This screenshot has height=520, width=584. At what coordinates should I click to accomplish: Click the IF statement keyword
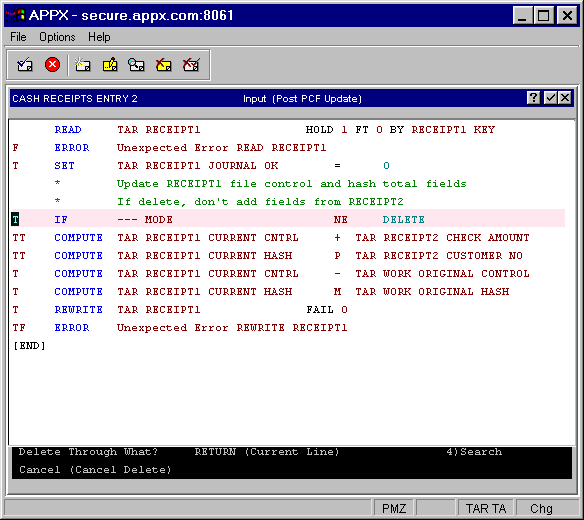point(61,219)
